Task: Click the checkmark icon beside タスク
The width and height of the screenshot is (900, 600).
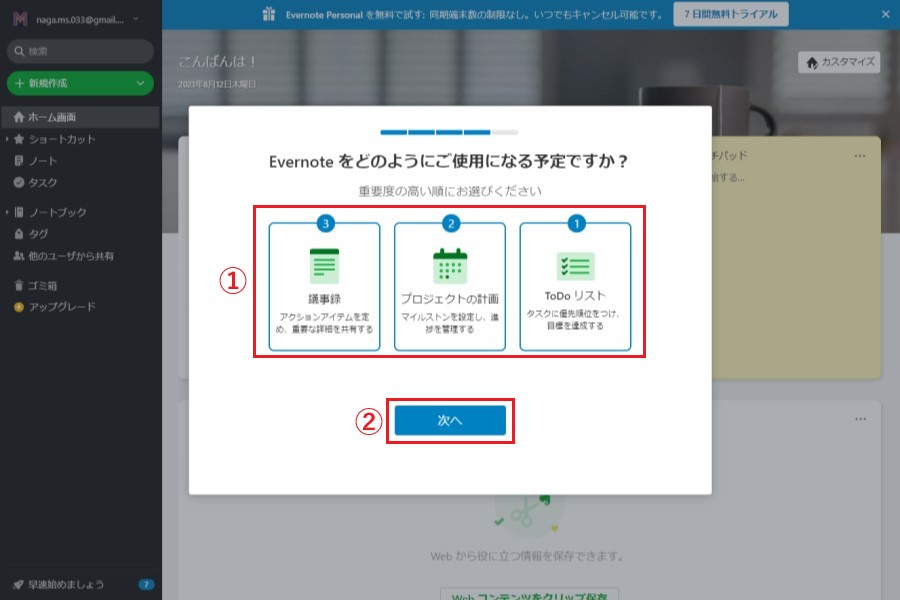Action: coord(19,183)
